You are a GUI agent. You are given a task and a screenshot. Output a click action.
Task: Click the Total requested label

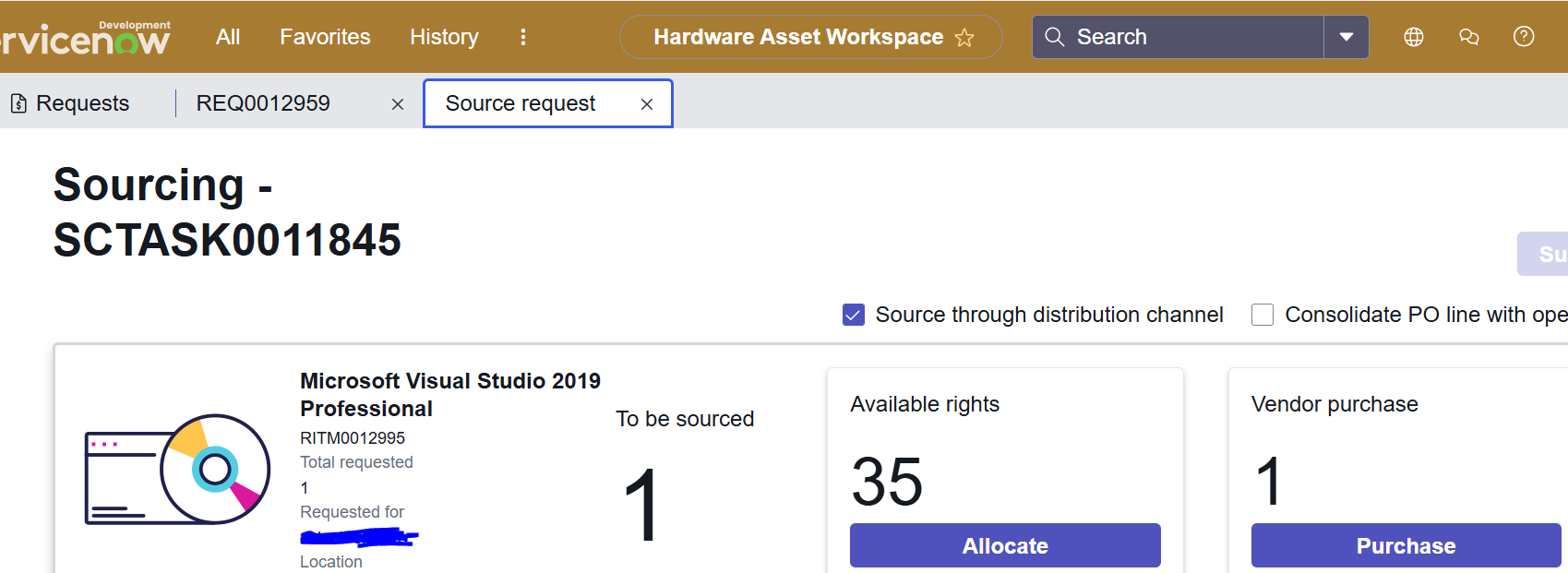click(x=356, y=462)
